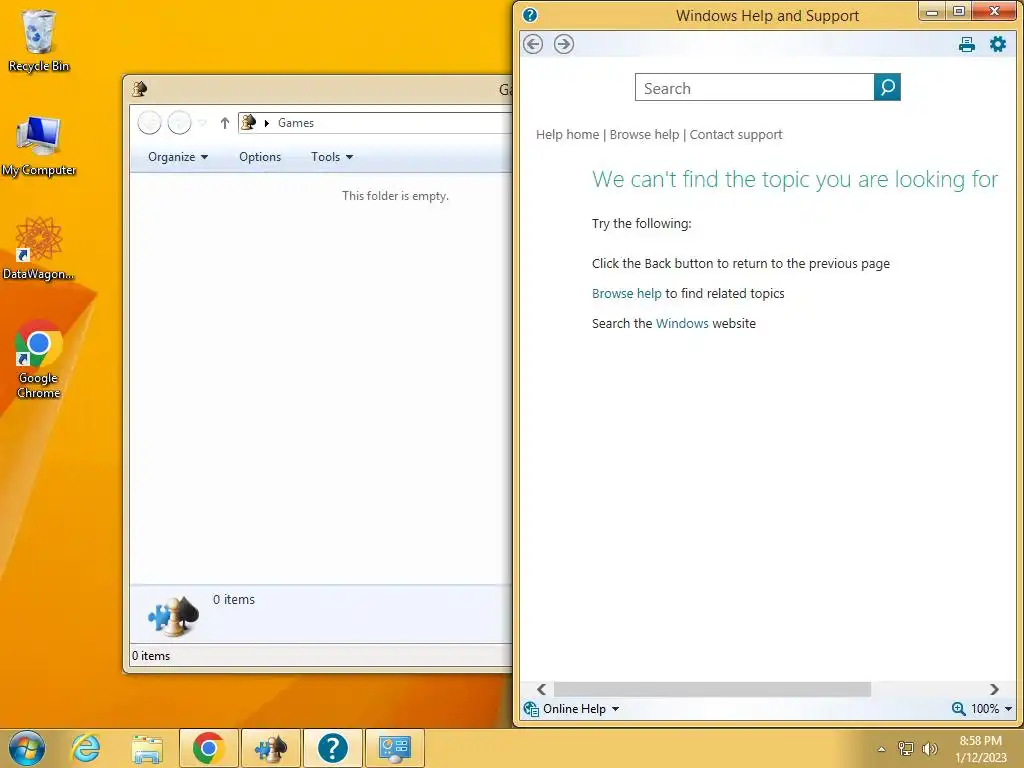Switch to Chrome on the taskbar
Viewport: 1024px width, 768px height.
(x=208, y=748)
